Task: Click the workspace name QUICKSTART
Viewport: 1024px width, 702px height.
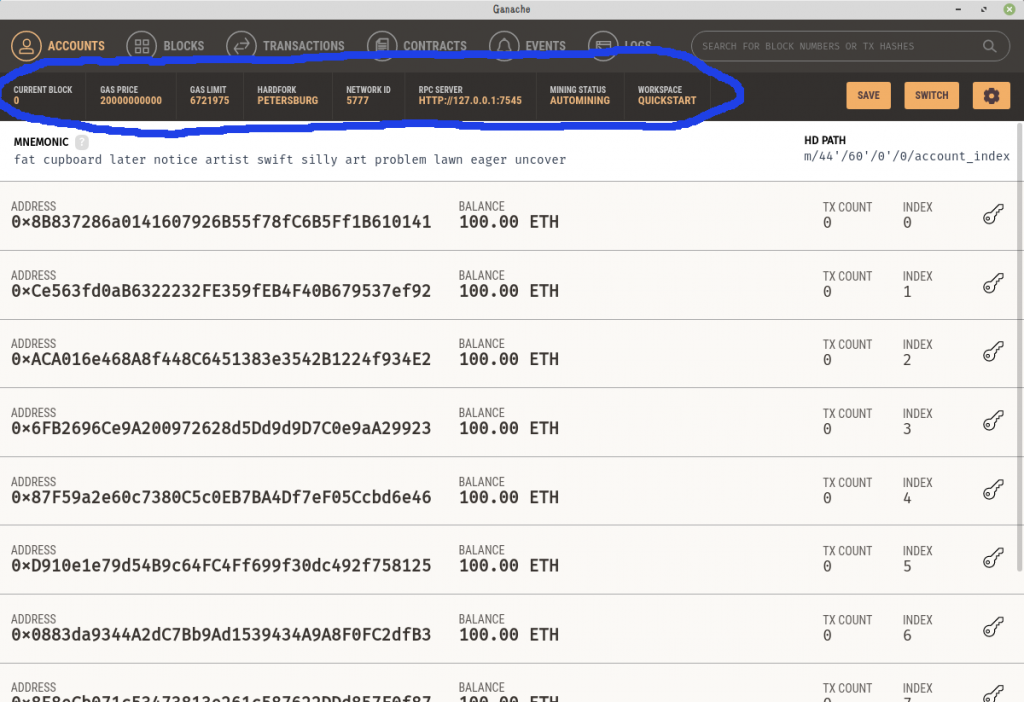Action: [667, 101]
